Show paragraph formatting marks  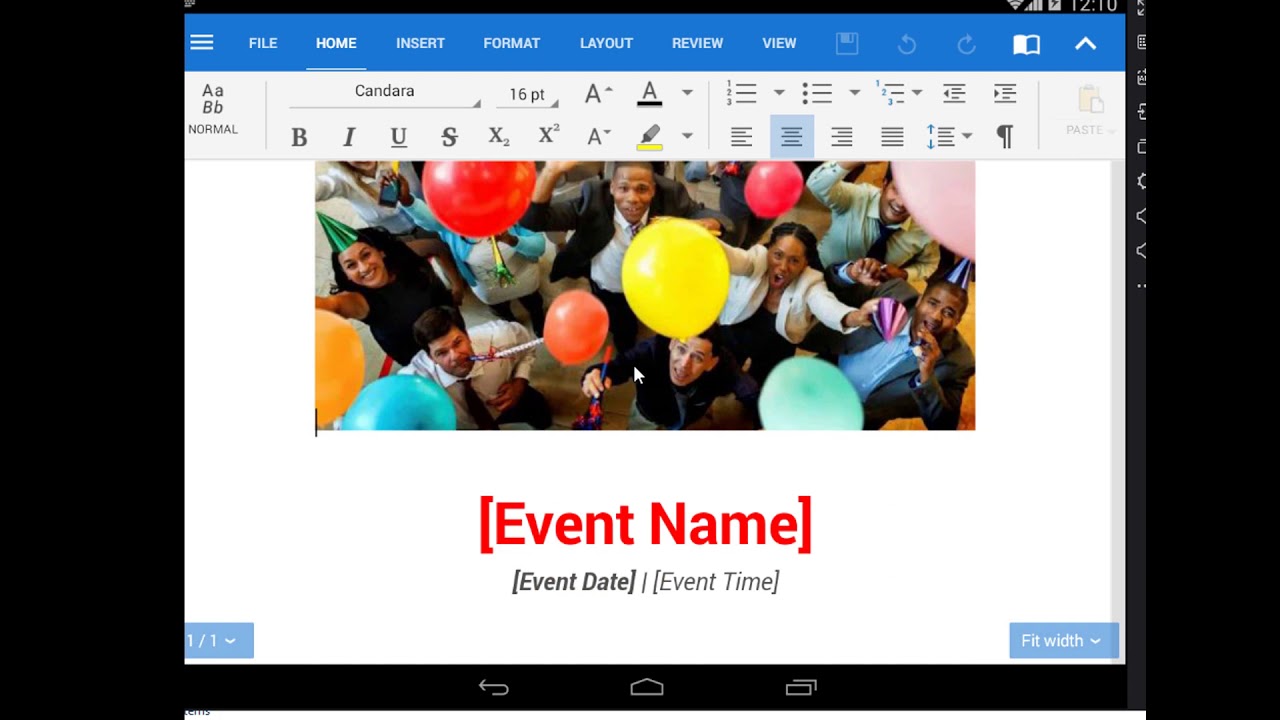[1005, 137]
